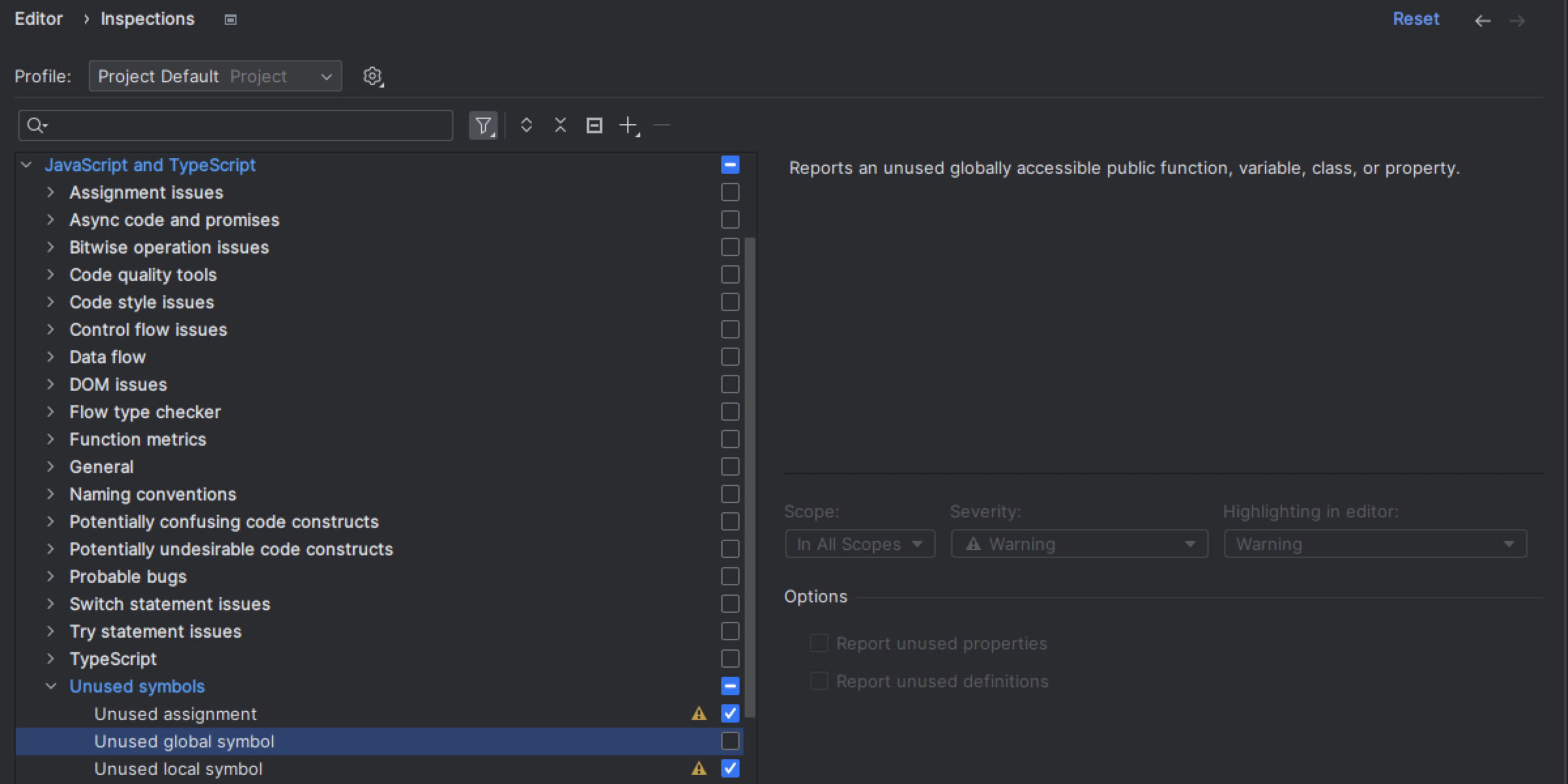This screenshot has width=1568, height=784.
Task: Open the profile gear settings icon
Action: [x=372, y=76]
